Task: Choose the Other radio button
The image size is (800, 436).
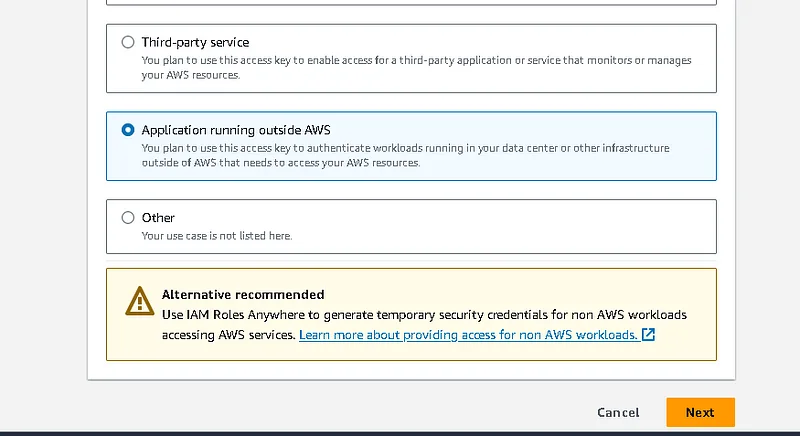Action: pos(127,217)
